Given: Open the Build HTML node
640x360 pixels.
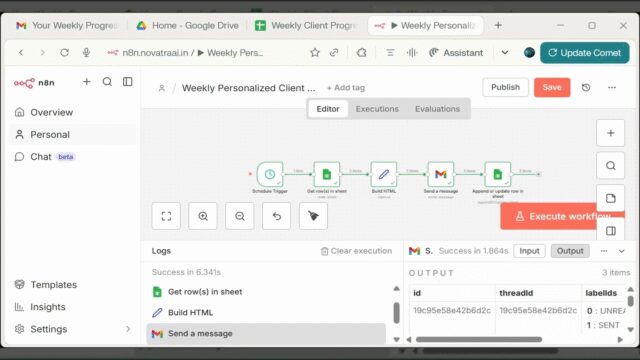Looking at the screenshot, I should tap(384, 174).
